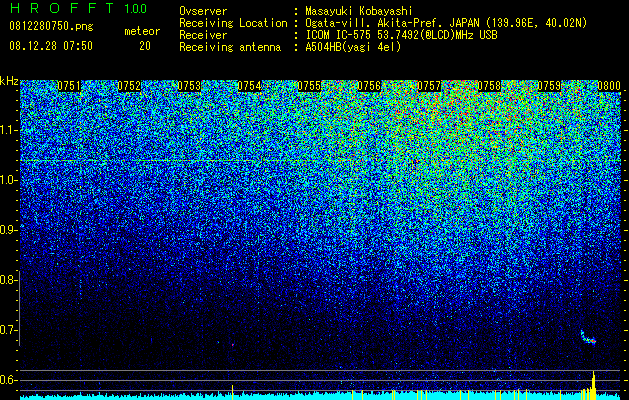Click the 0752 time marker

[129, 86]
